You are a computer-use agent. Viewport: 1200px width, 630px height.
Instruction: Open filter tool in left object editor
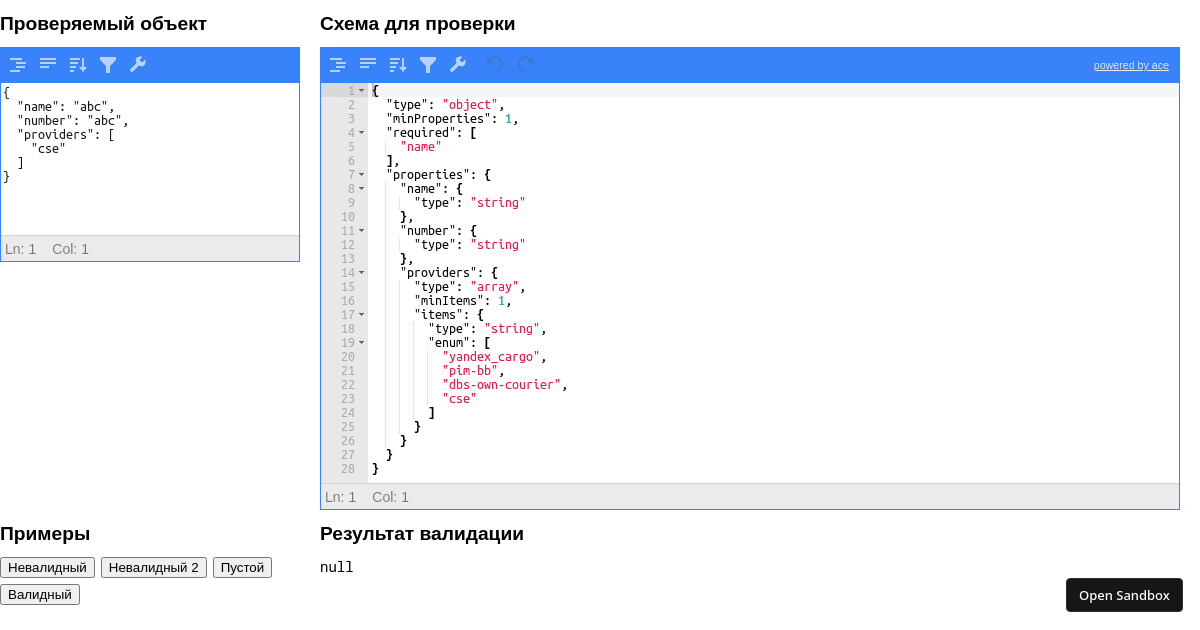(x=108, y=65)
